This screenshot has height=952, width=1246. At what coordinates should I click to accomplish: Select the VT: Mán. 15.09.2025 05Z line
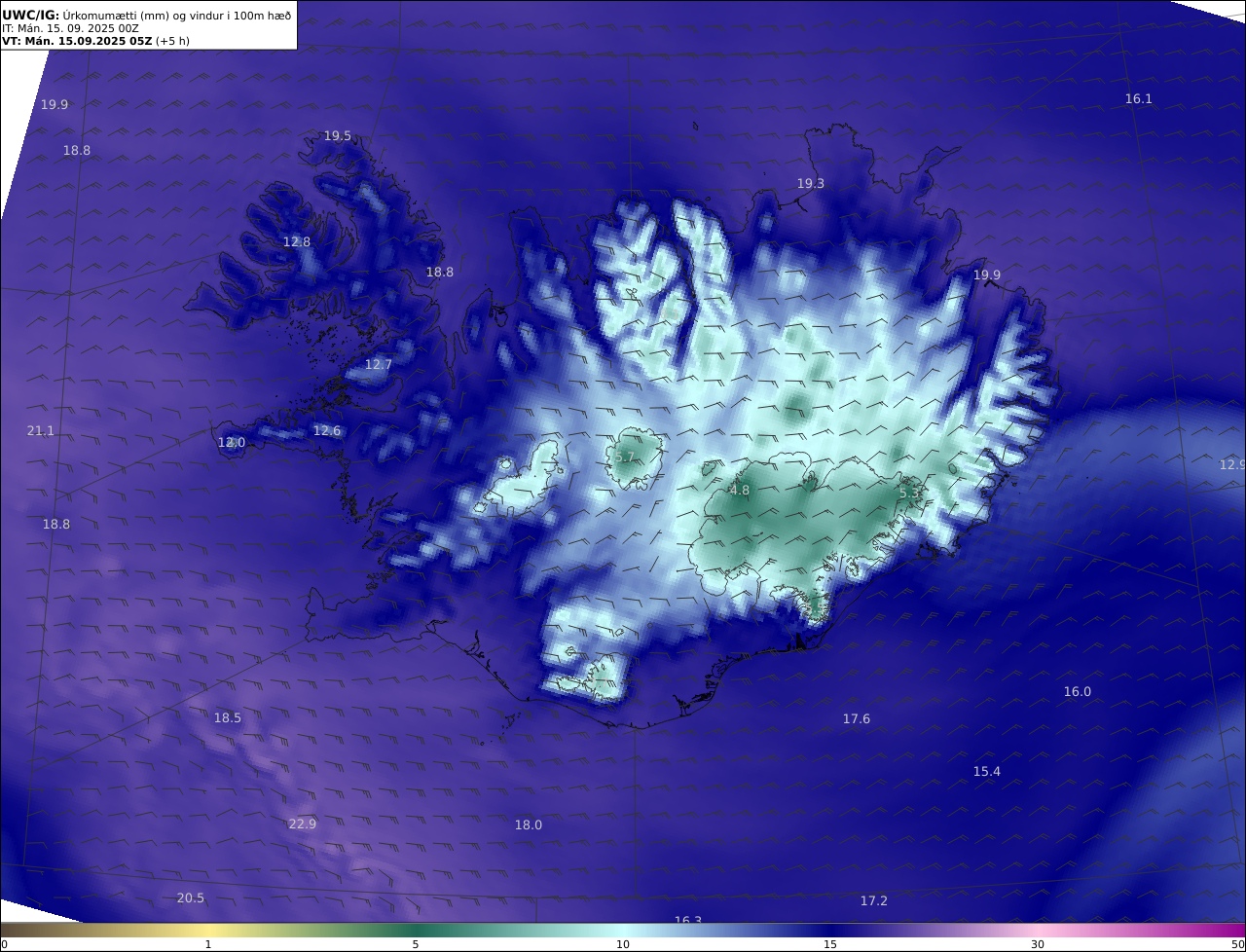tap(77, 41)
